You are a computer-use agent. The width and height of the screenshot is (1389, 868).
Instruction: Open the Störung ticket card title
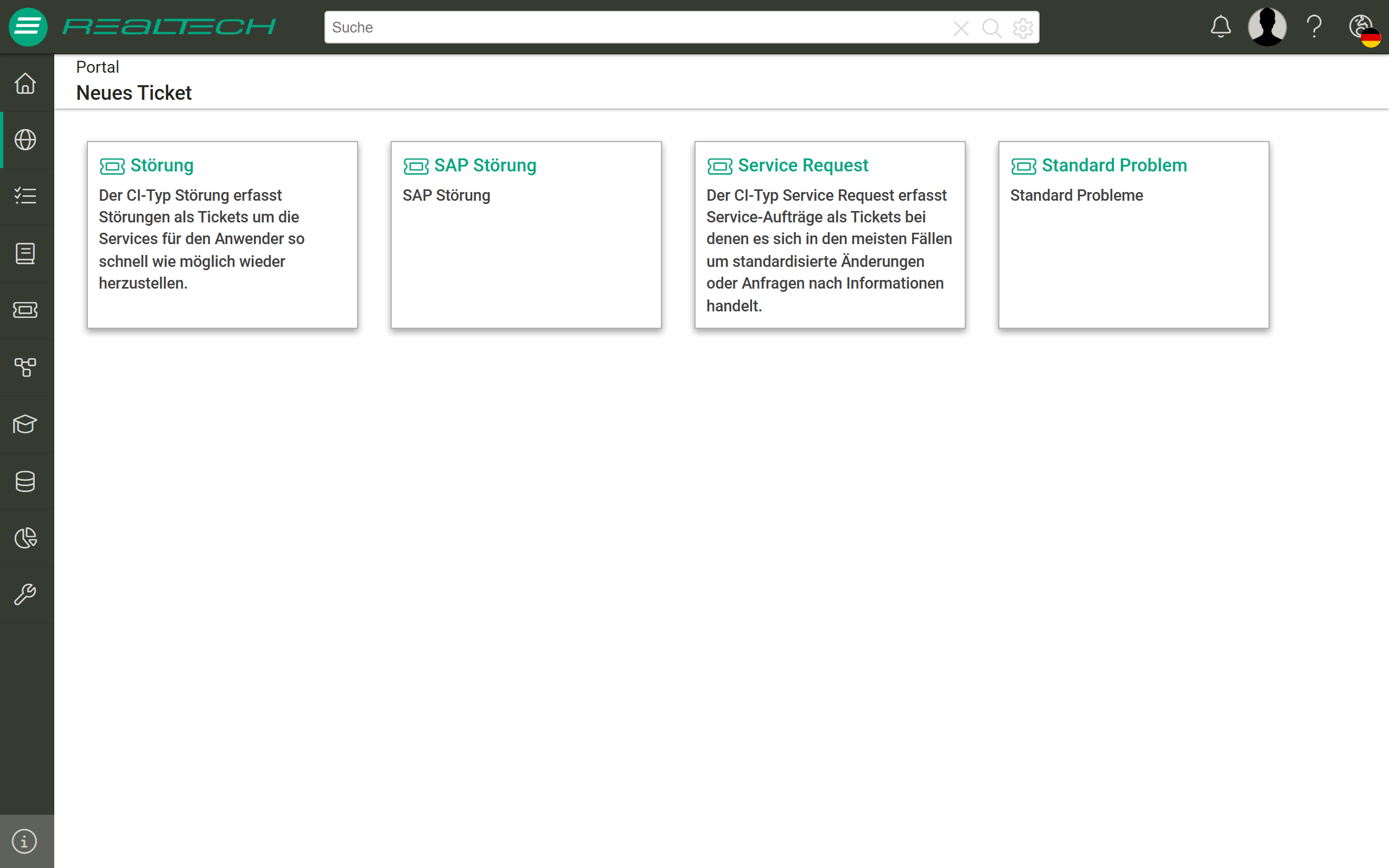tap(162, 165)
